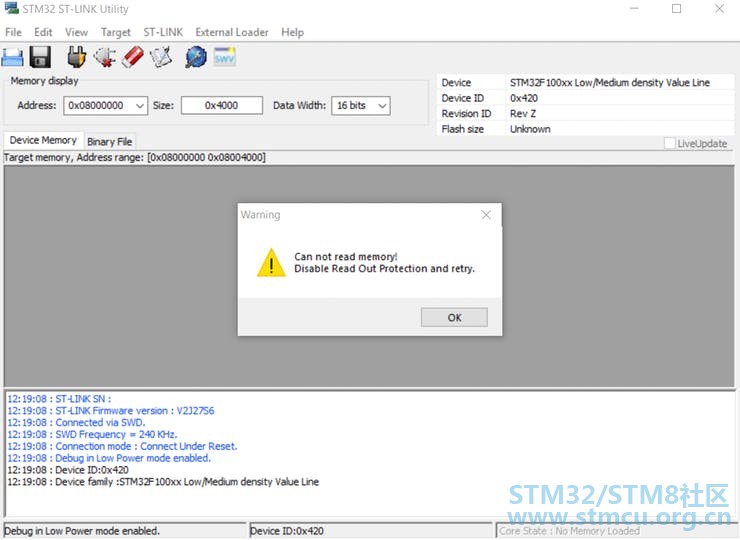Click log line ST-LINK SN
740x540 pixels.
[x=59, y=399]
